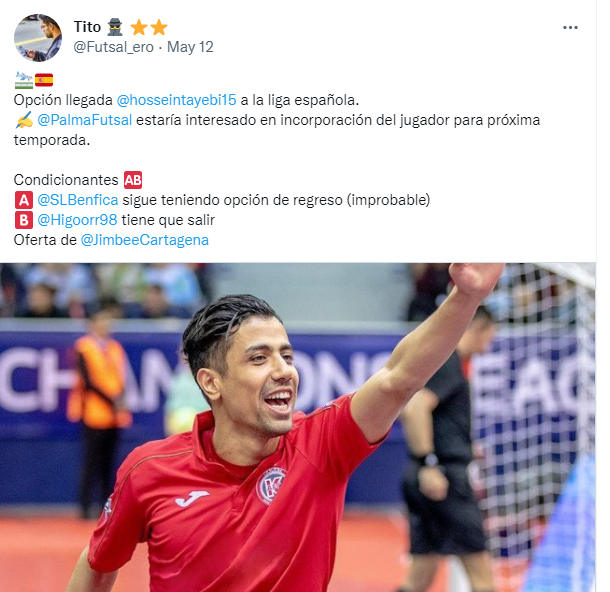Click the writing hand emoji before @PalmaFutsal
The image size is (610, 592).
[x=24, y=120]
